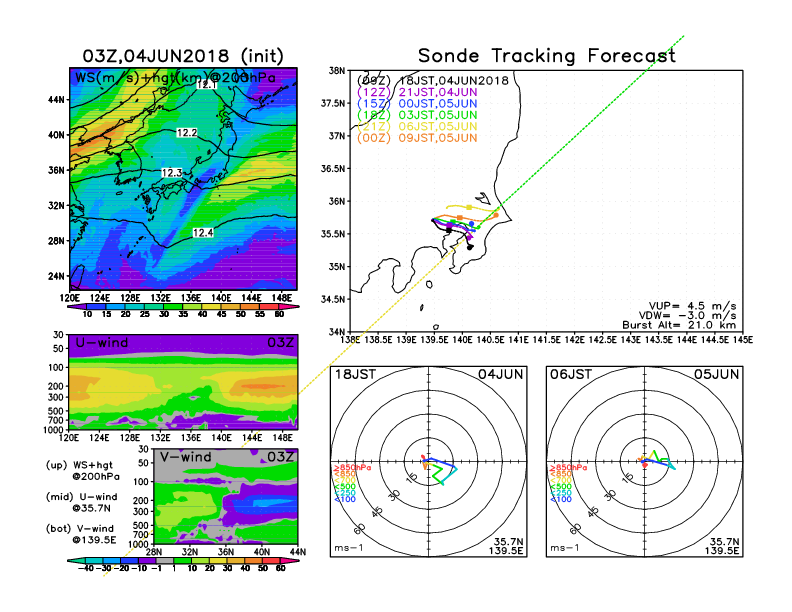Screen dimensions: 792x612
Task: Click the orange square burst marker
Action: click(460, 218)
